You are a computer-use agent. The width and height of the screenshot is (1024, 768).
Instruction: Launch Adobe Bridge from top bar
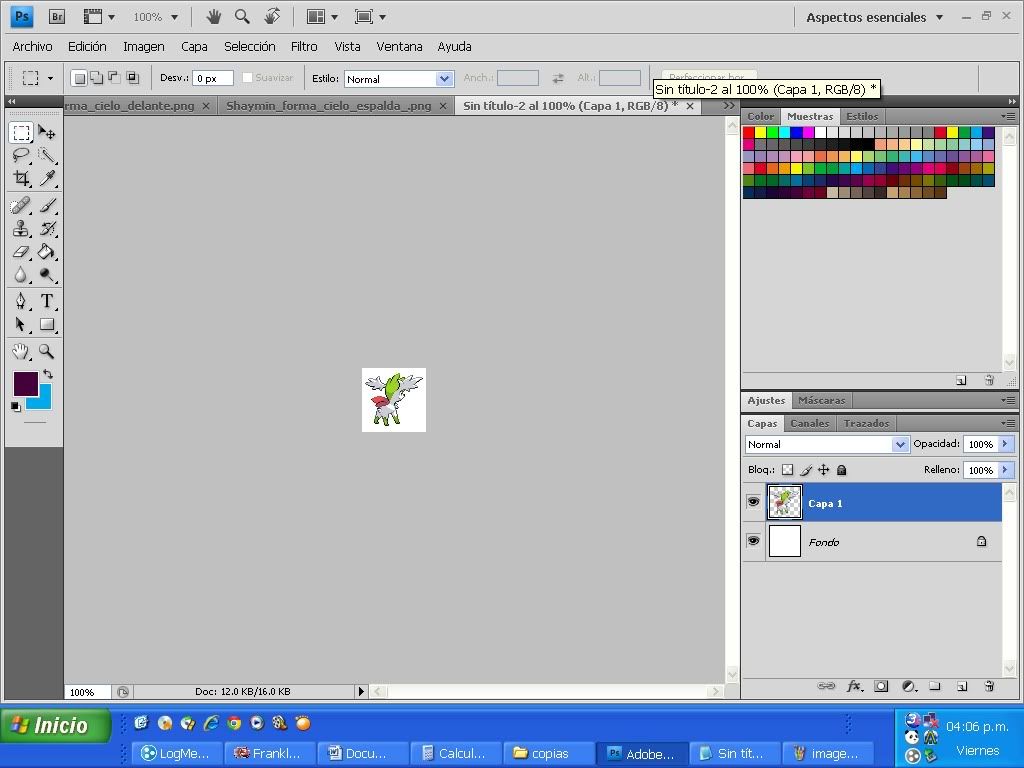click(x=57, y=17)
